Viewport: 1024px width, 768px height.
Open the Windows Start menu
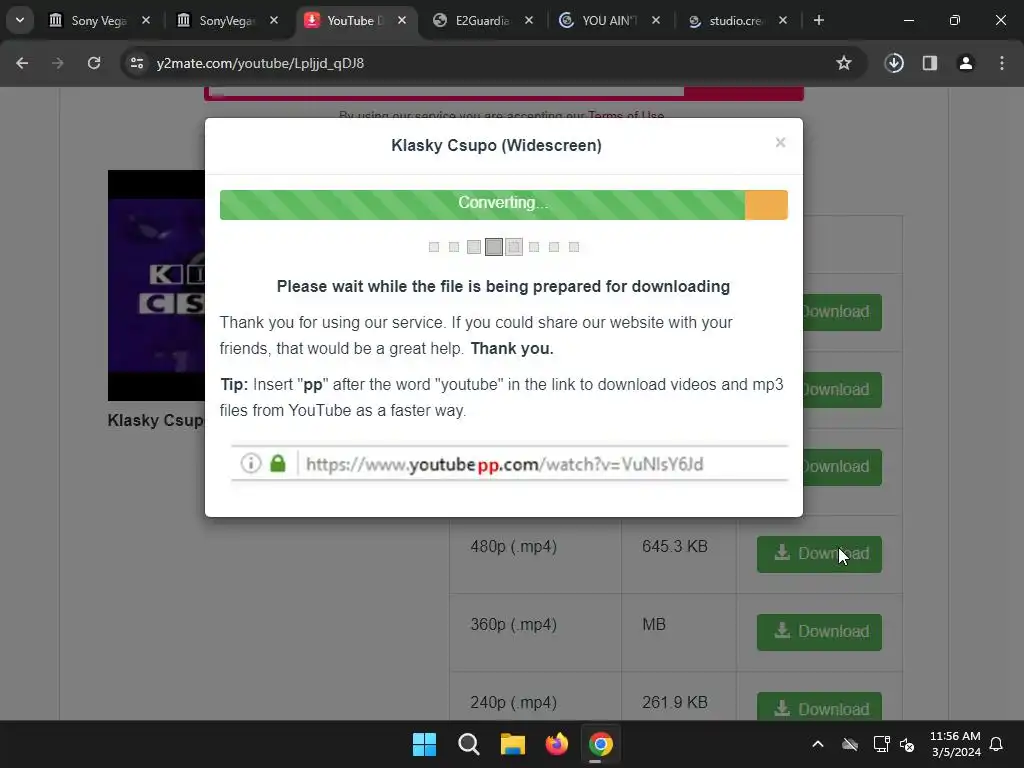424,744
